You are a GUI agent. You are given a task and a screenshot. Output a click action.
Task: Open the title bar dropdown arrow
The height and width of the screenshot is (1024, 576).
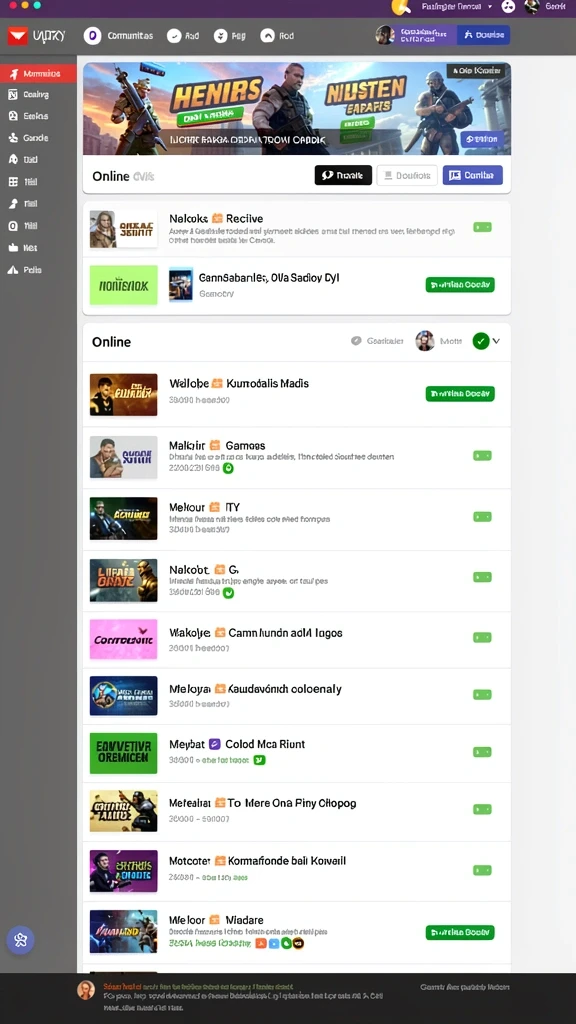pyautogui.click(x=490, y=7)
